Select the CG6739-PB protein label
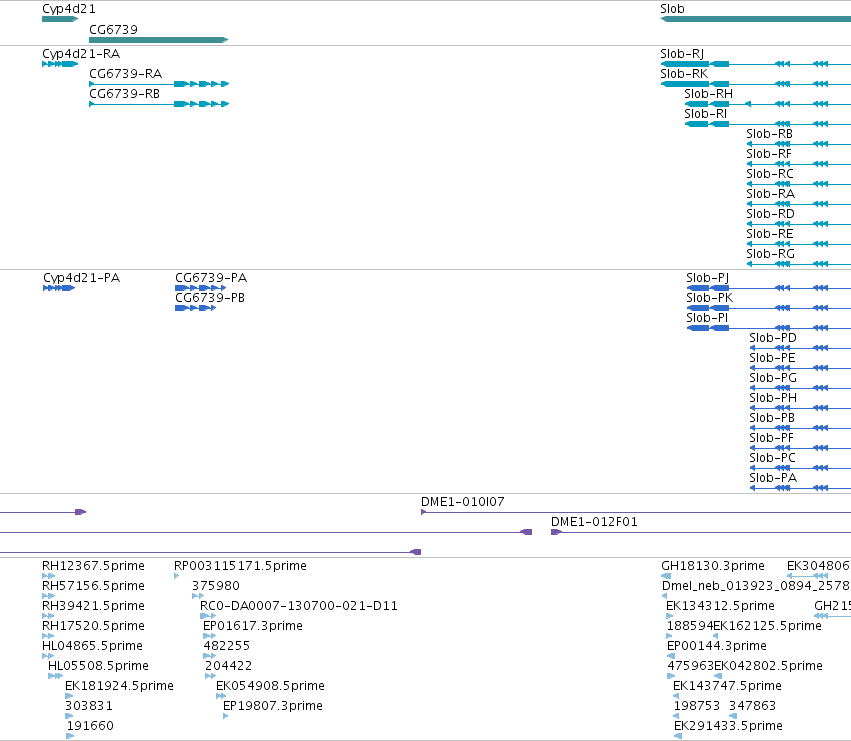851x741 pixels. pos(209,297)
